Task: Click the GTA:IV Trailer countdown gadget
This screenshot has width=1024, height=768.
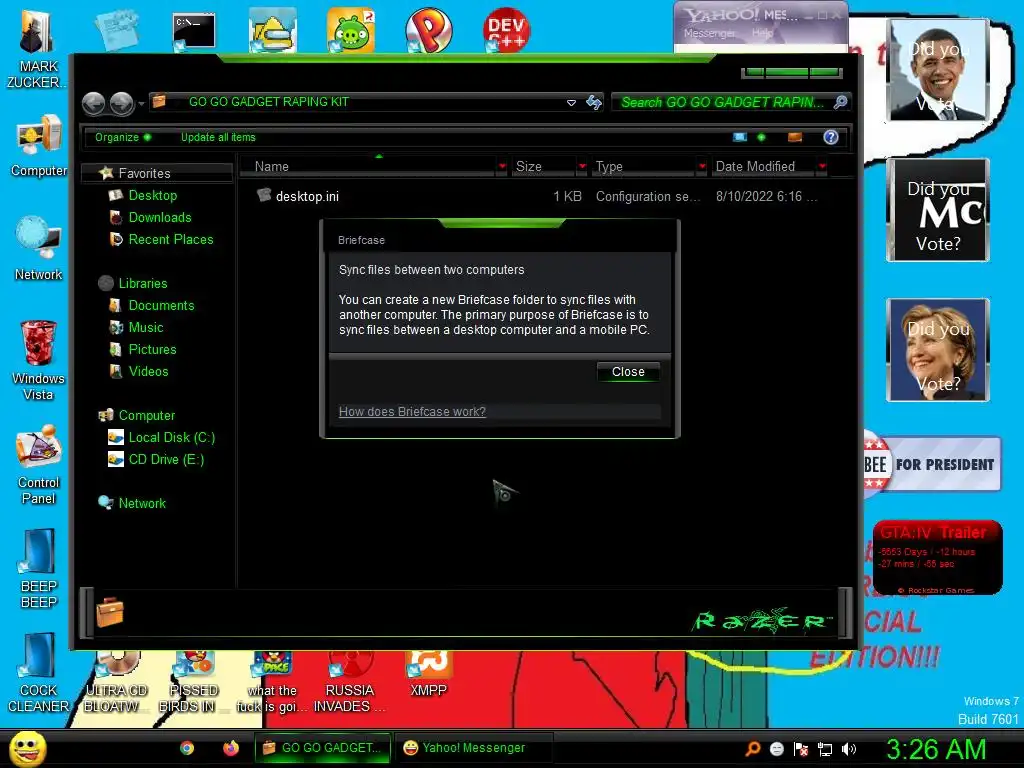Action: [937, 558]
